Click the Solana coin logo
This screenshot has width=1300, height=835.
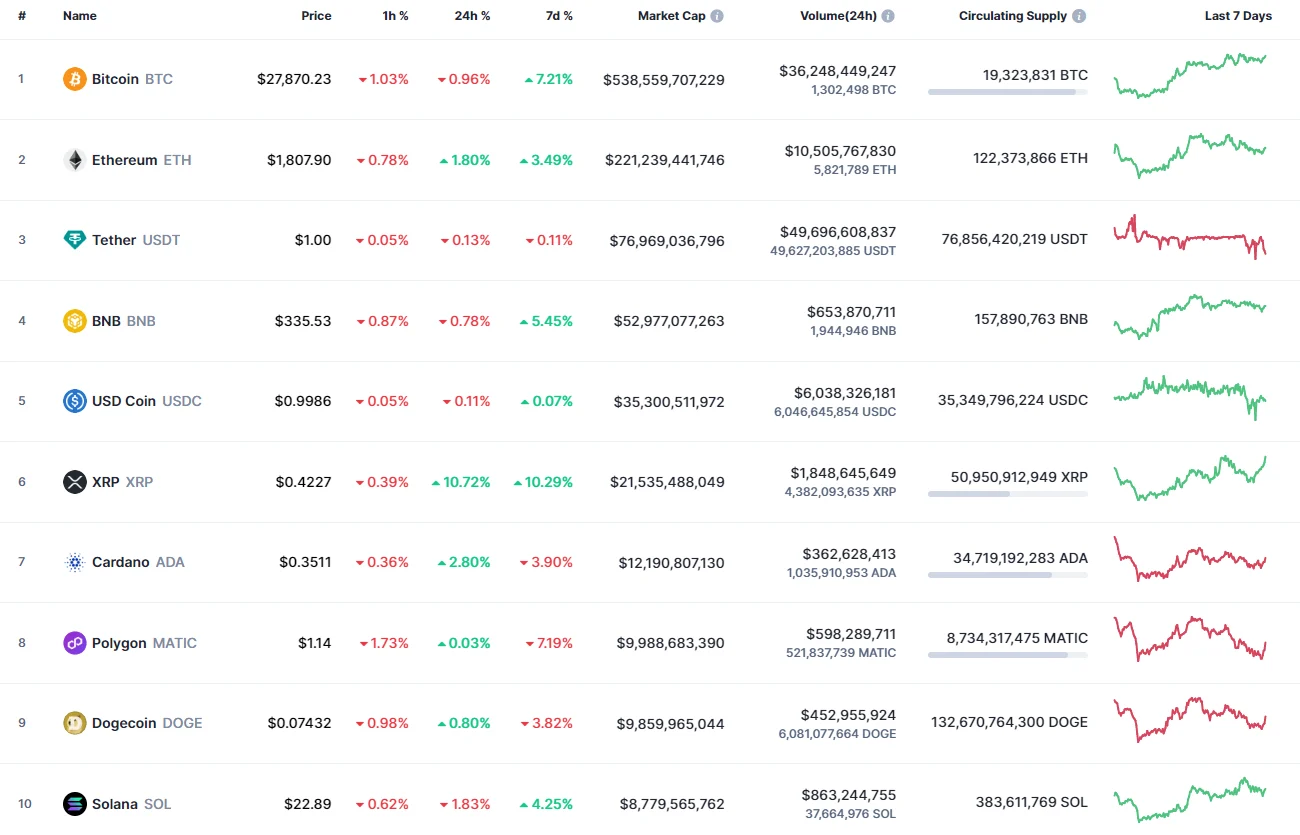[73, 803]
